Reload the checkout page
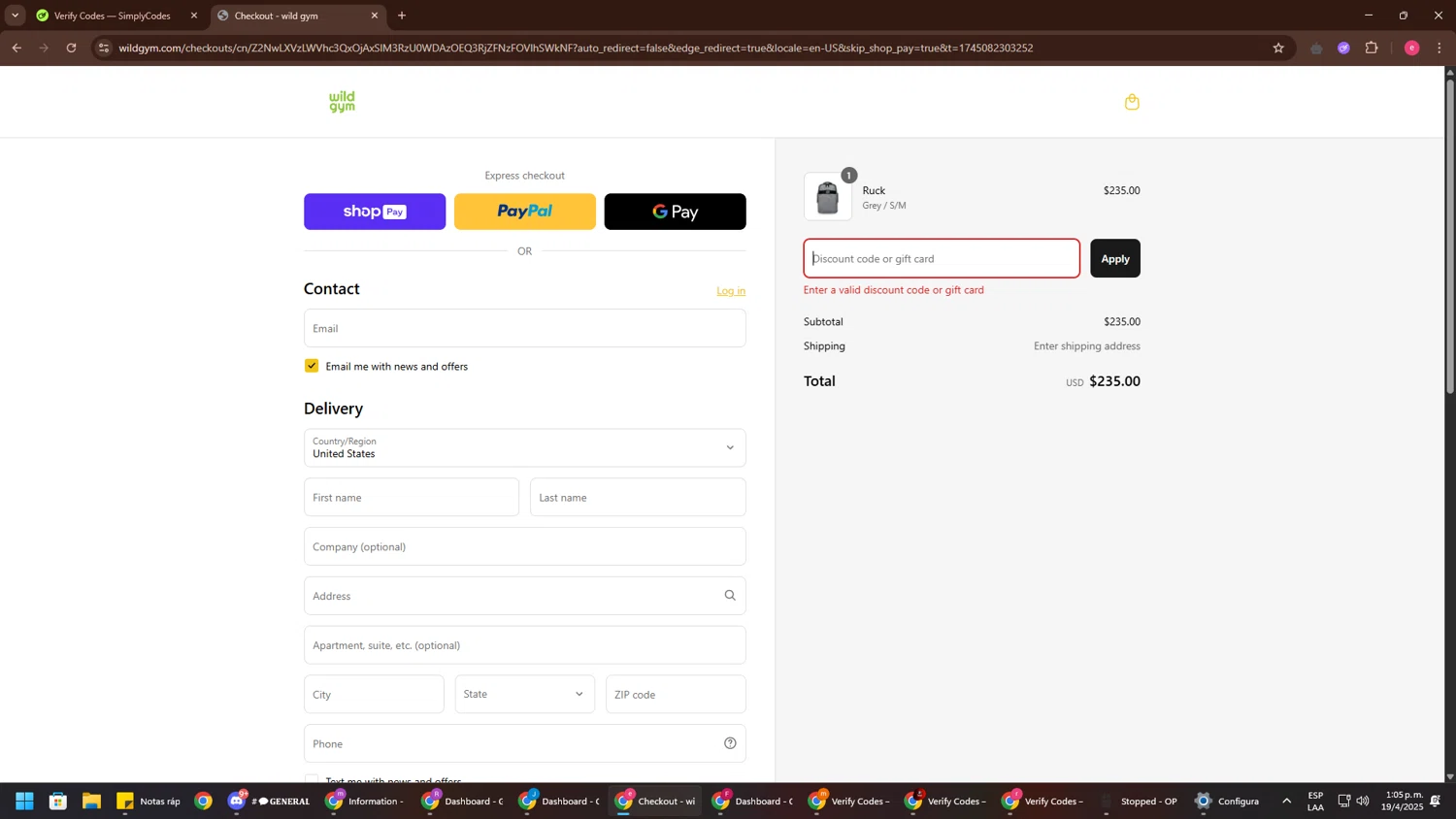This screenshot has height=819, width=1456. 71,48
